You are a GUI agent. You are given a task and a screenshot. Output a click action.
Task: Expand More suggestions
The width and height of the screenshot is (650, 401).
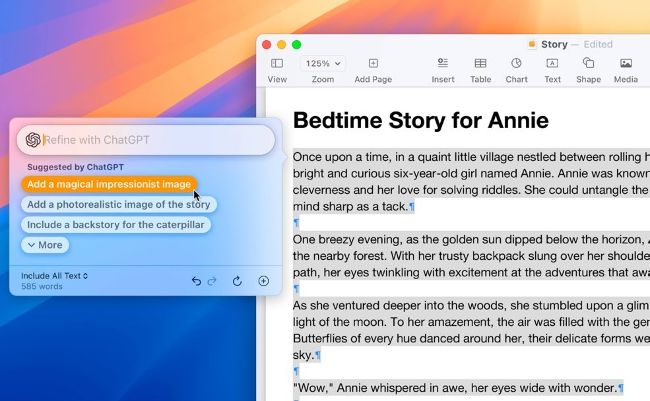click(45, 245)
